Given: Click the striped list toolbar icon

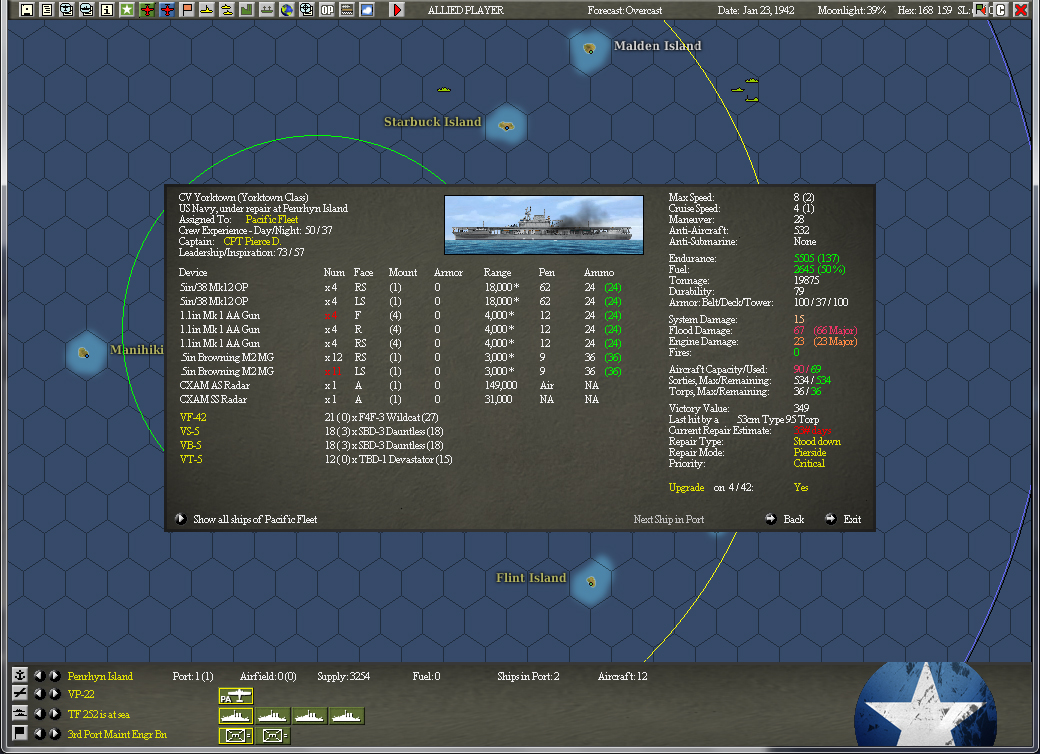Looking at the screenshot, I should (x=347, y=10).
